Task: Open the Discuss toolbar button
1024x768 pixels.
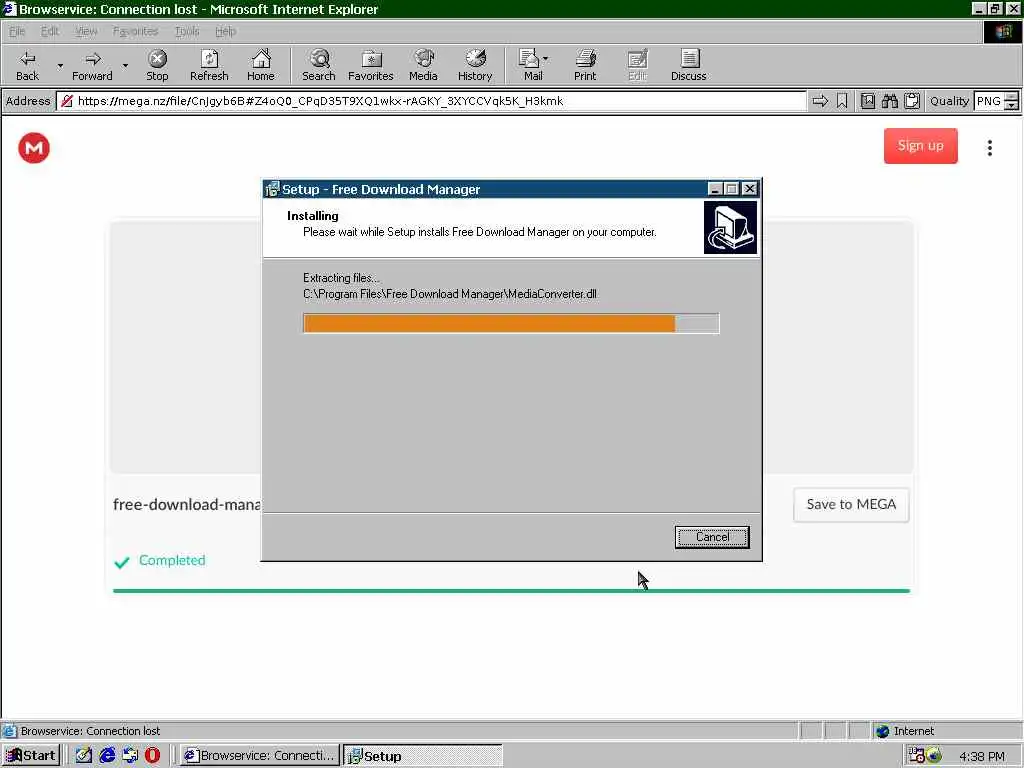Action: (688, 65)
